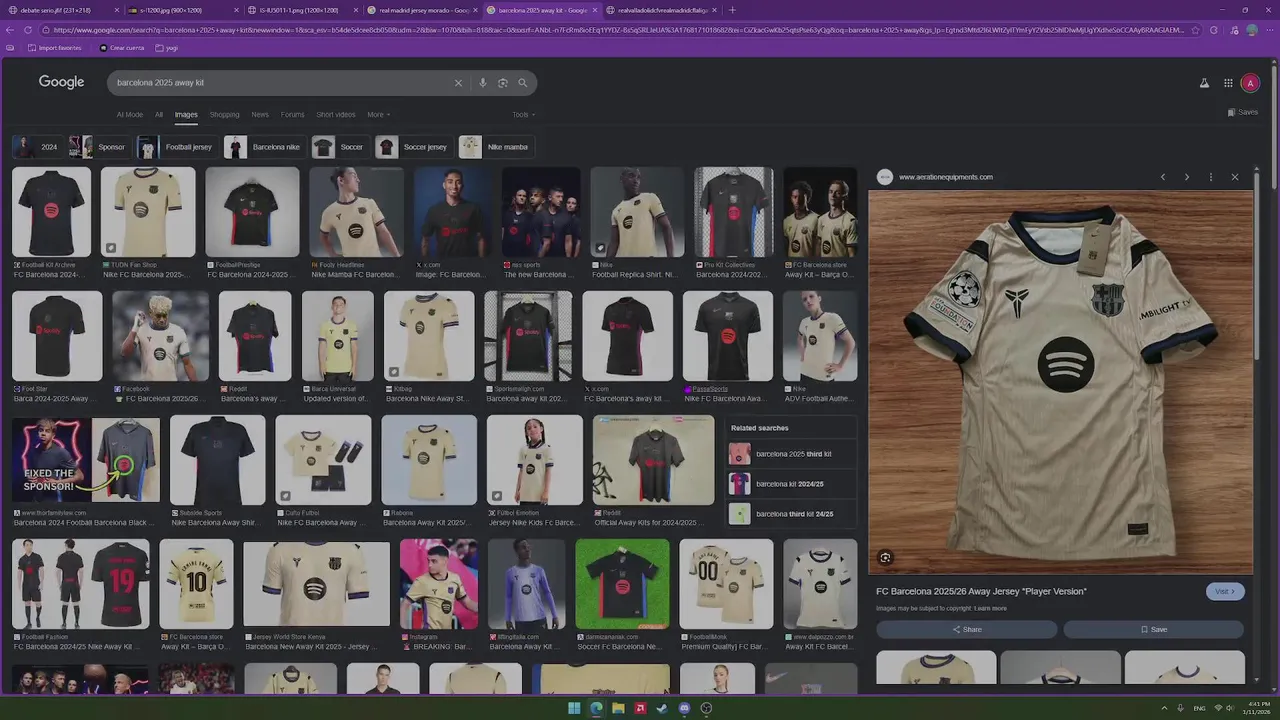The width and height of the screenshot is (1280, 720).
Task: Open Google apps grid
Action: coord(1228,83)
